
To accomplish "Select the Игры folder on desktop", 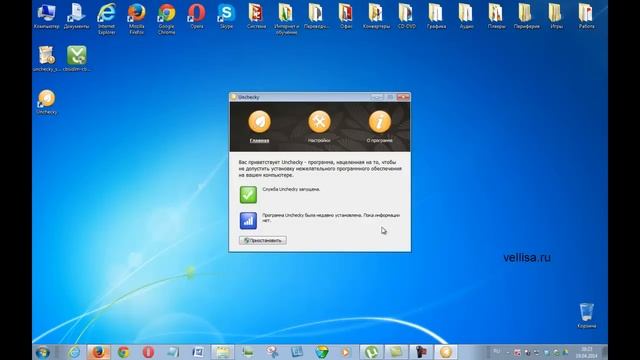I will pos(556,16).
